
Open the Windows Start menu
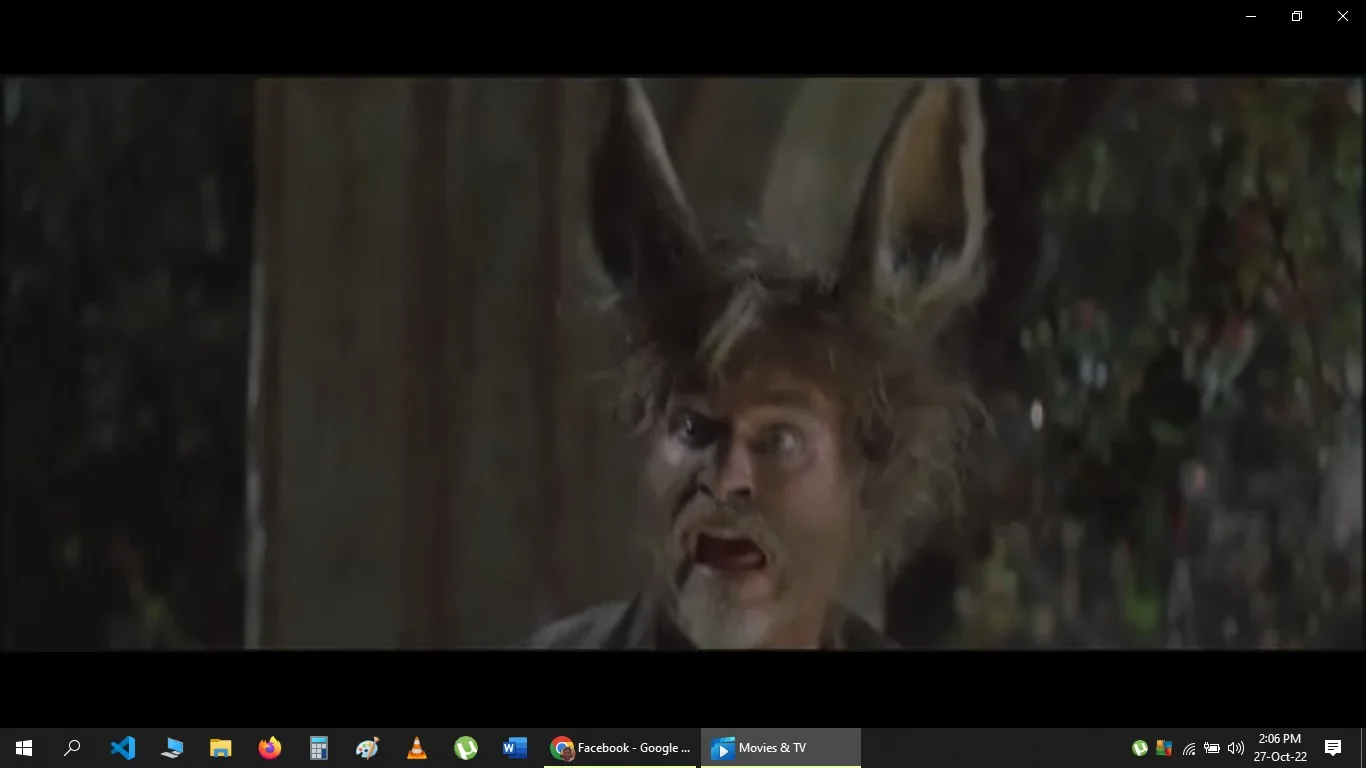[24, 748]
